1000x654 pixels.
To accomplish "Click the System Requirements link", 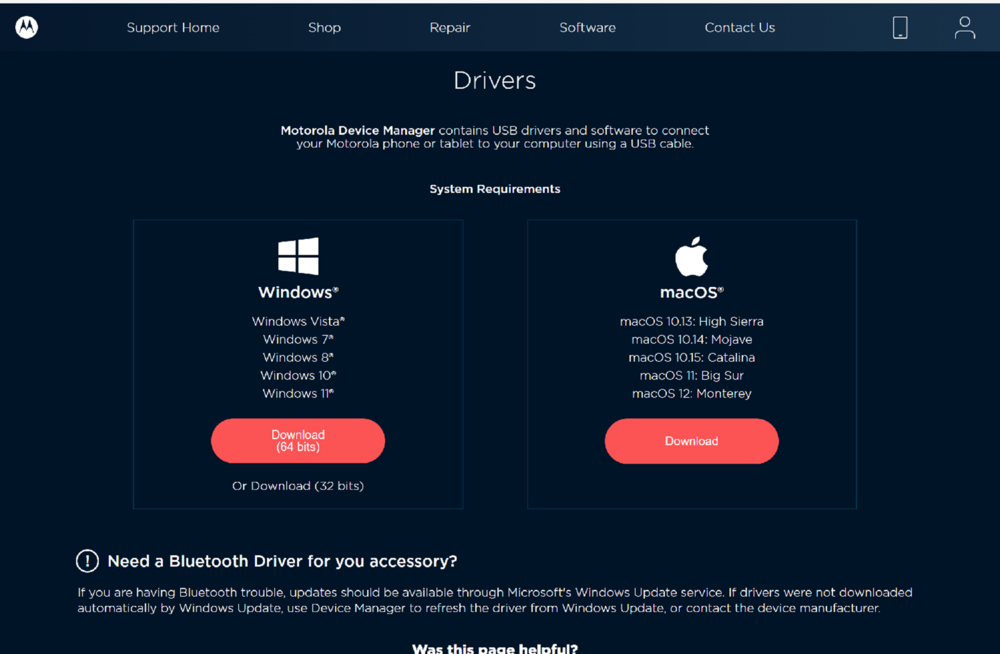I will coord(495,189).
